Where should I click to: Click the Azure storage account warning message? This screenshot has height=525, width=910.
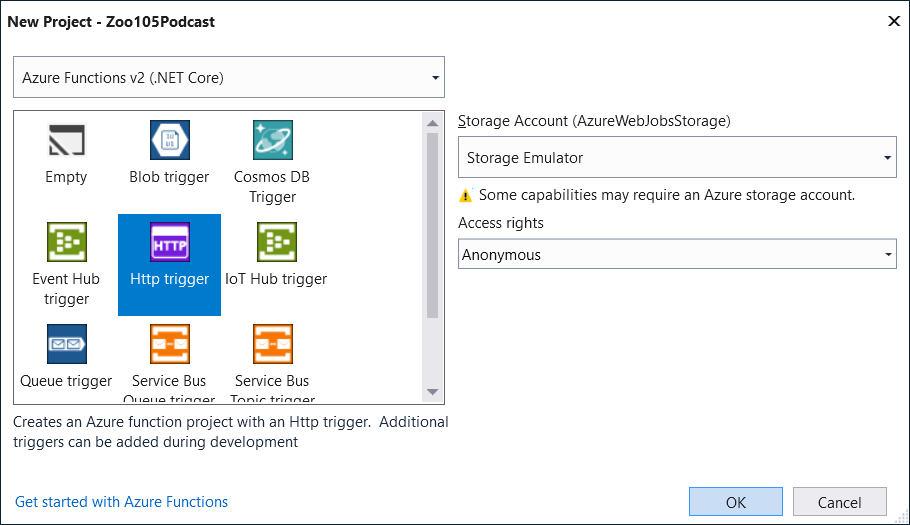667,195
